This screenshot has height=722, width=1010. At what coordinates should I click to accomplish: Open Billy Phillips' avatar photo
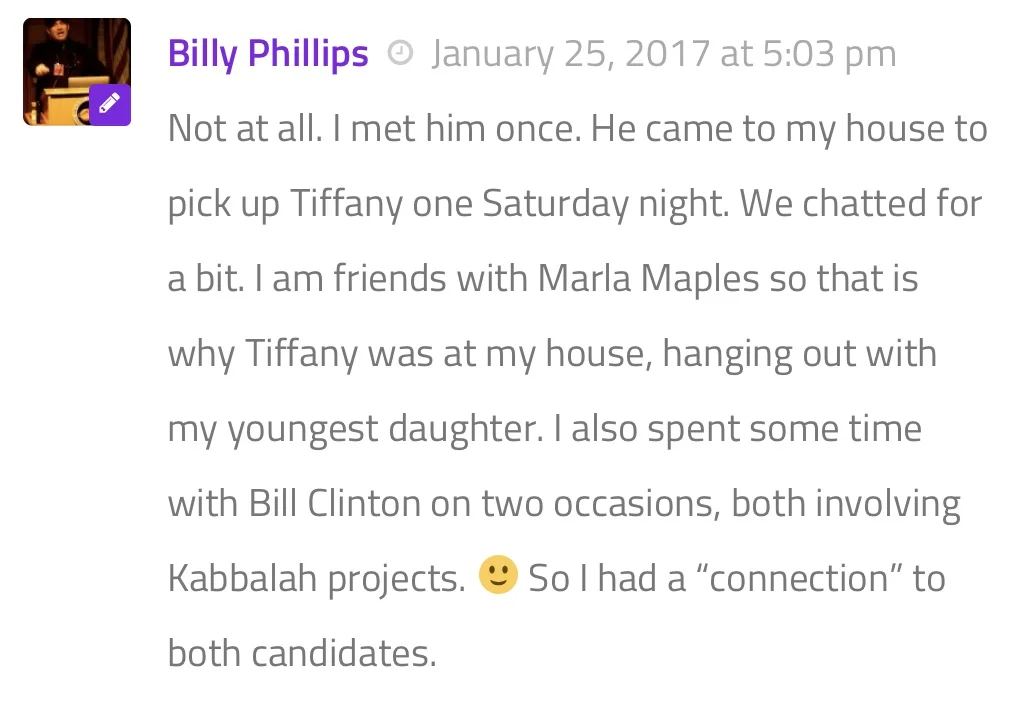(x=77, y=71)
